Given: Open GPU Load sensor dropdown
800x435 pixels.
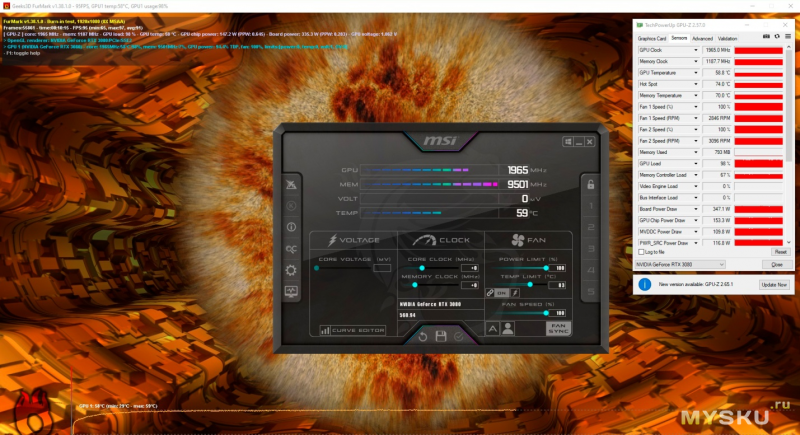Looking at the screenshot, I should [695, 164].
